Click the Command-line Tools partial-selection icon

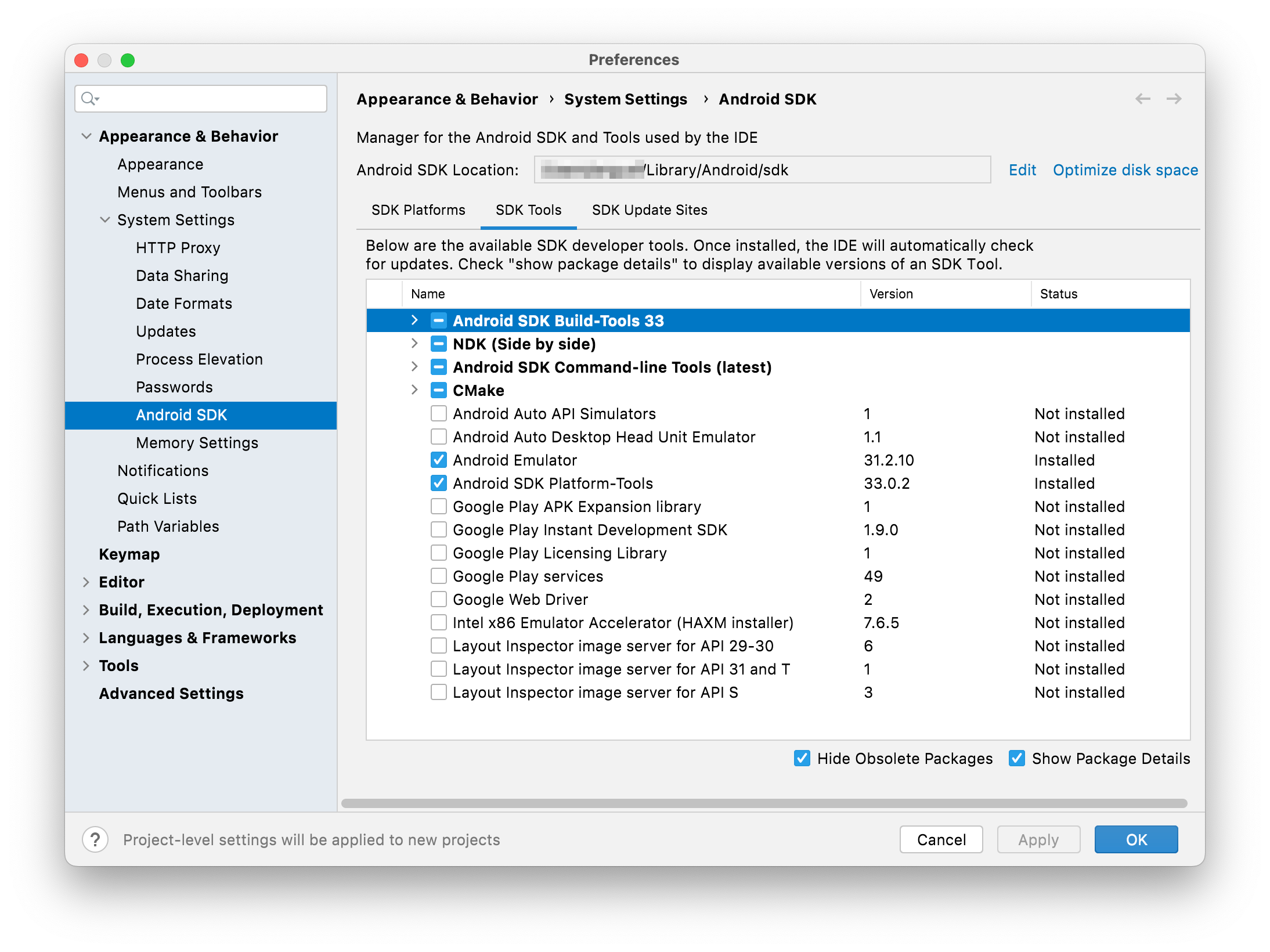[x=439, y=367]
